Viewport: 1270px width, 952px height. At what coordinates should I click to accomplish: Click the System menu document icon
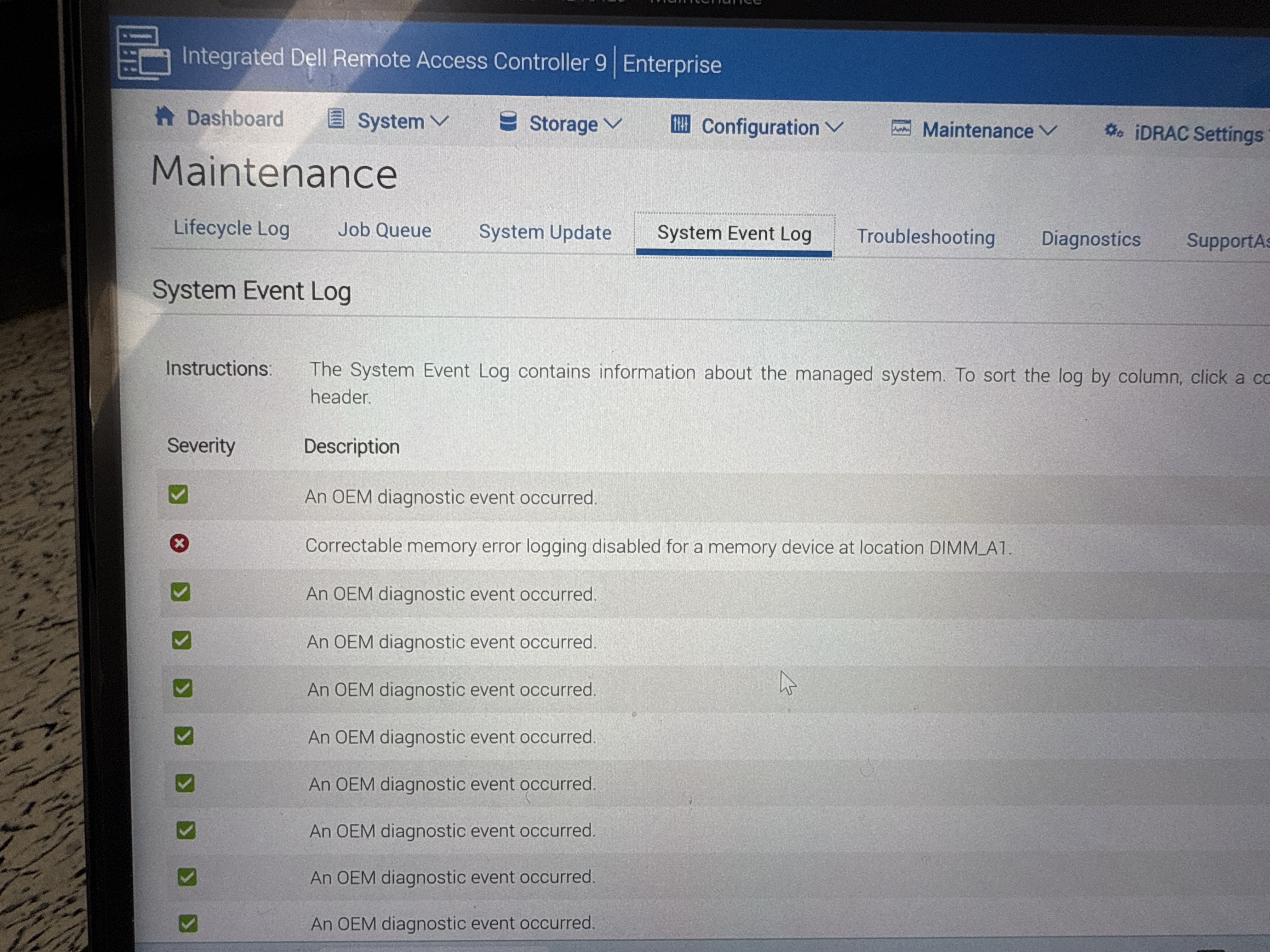[x=336, y=119]
